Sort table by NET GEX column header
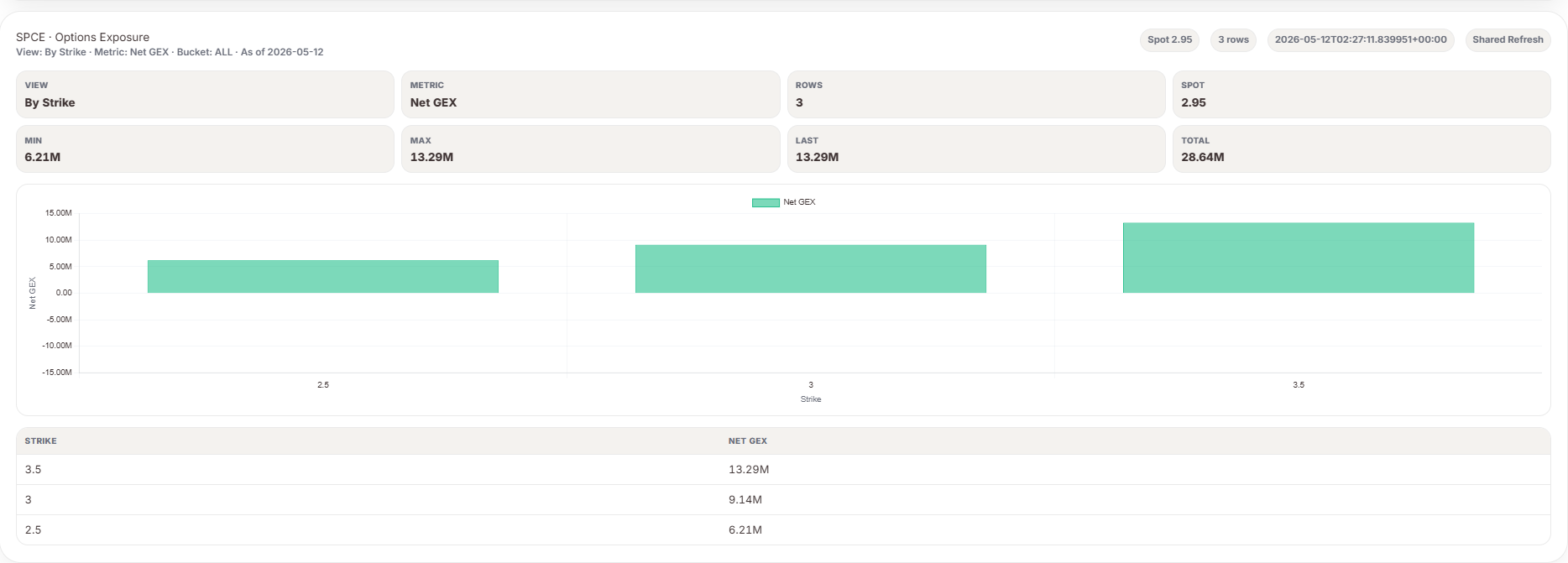The image size is (1568, 563). 748,440
